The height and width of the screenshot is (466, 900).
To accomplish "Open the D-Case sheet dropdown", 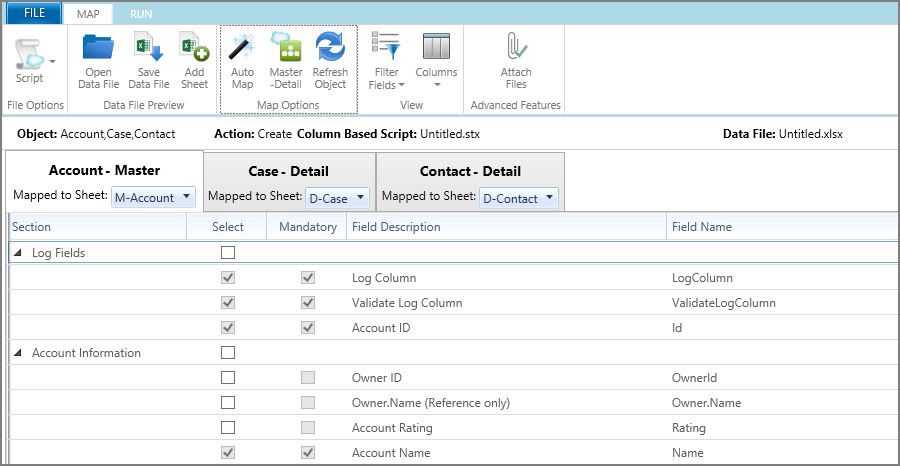I will coord(338,199).
